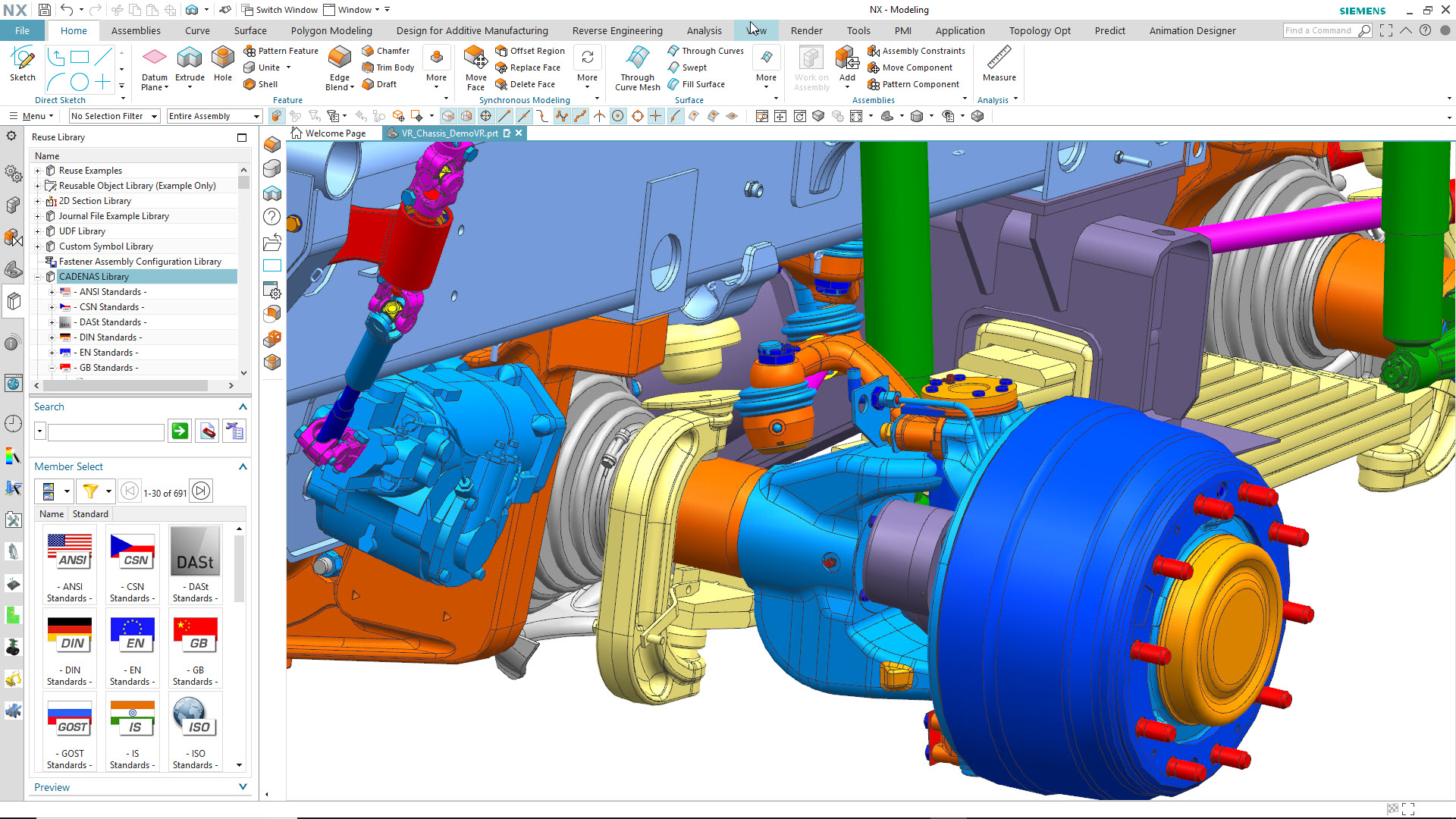Expand the DIN Standards node
Screen dimensions: 1456x819
point(52,337)
